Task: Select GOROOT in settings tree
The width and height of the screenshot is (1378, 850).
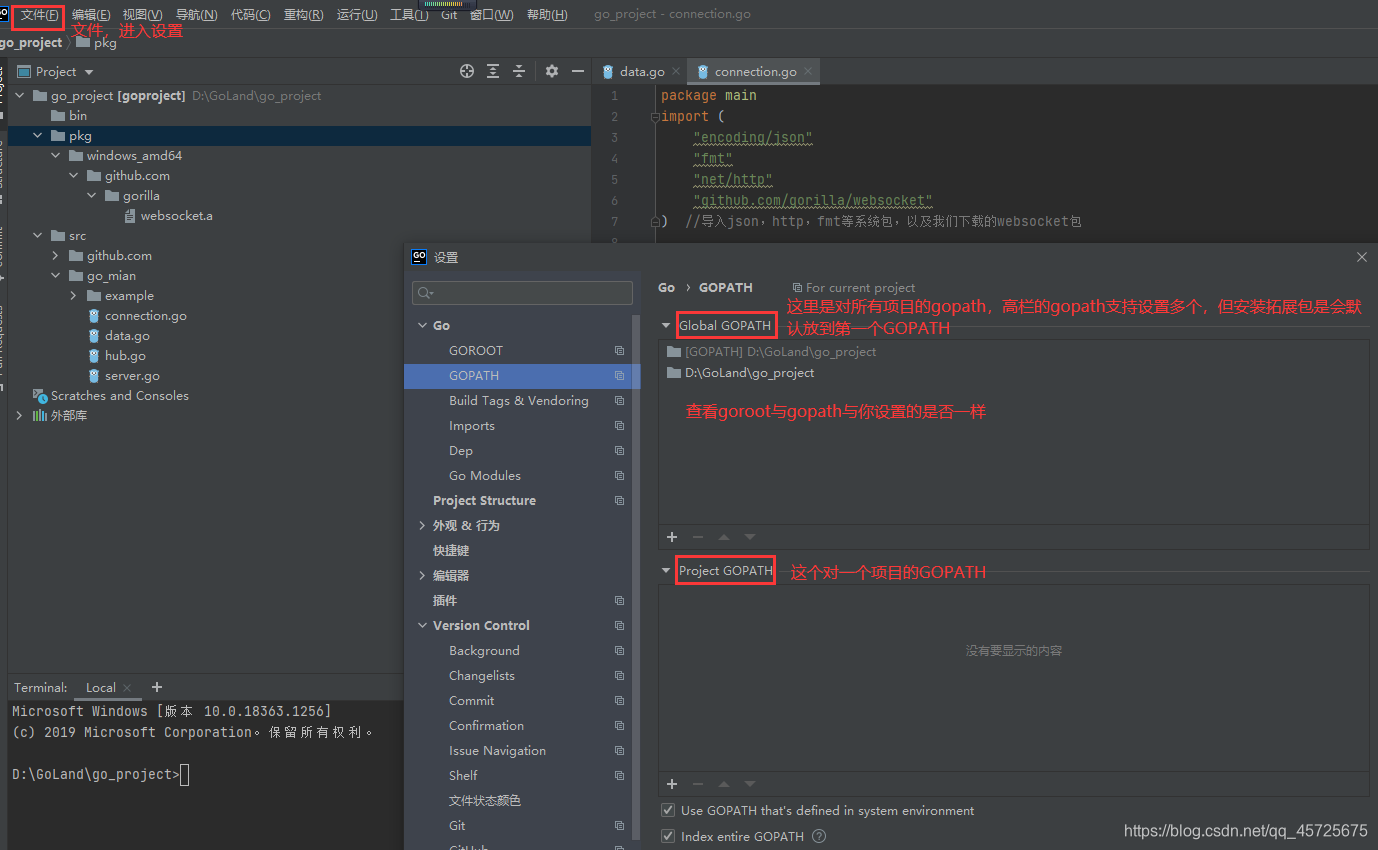Action: click(x=476, y=351)
